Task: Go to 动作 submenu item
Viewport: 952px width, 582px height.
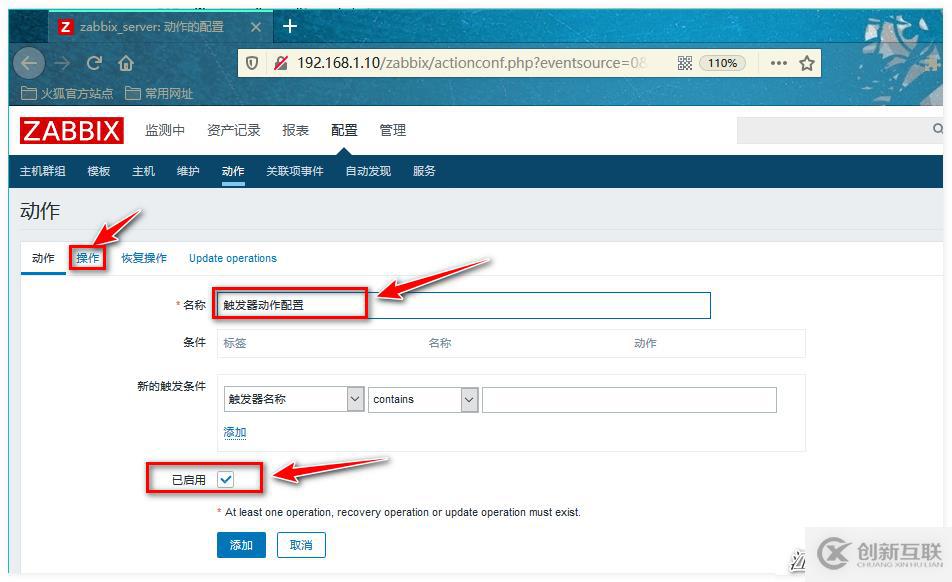Action: (x=233, y=171)
